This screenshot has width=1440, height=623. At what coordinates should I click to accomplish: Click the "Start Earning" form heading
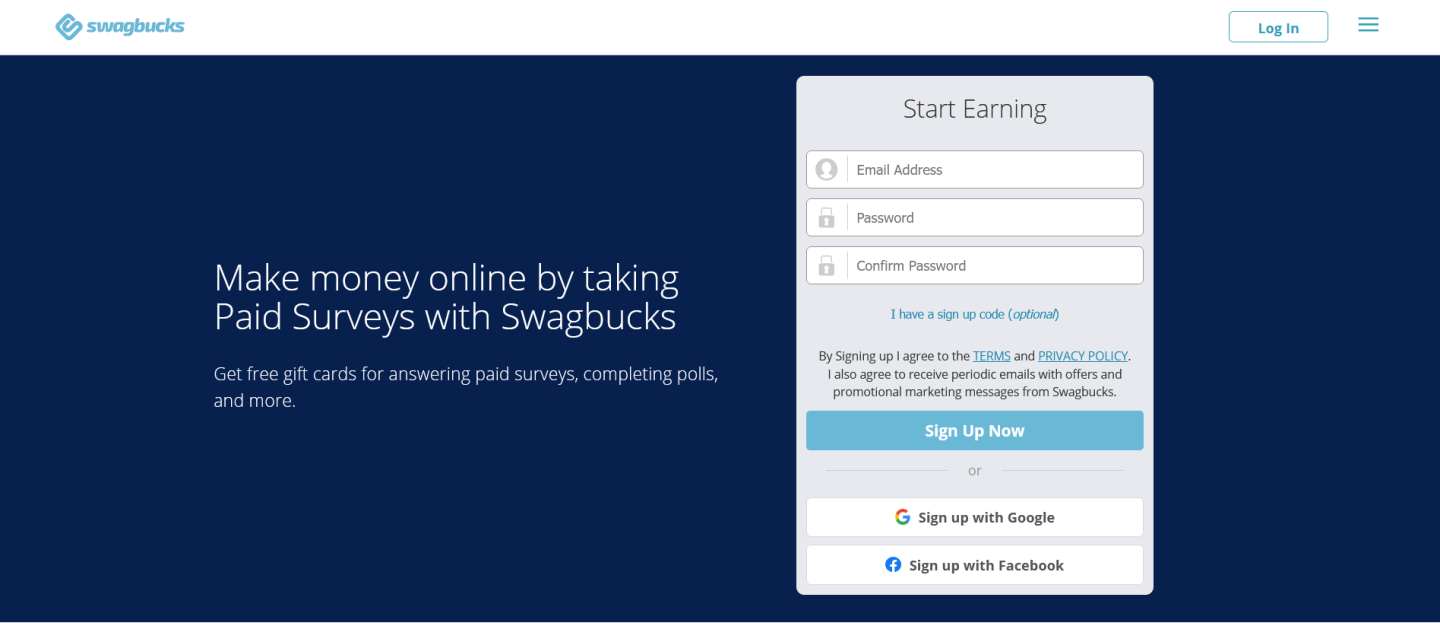coord(974,109)
